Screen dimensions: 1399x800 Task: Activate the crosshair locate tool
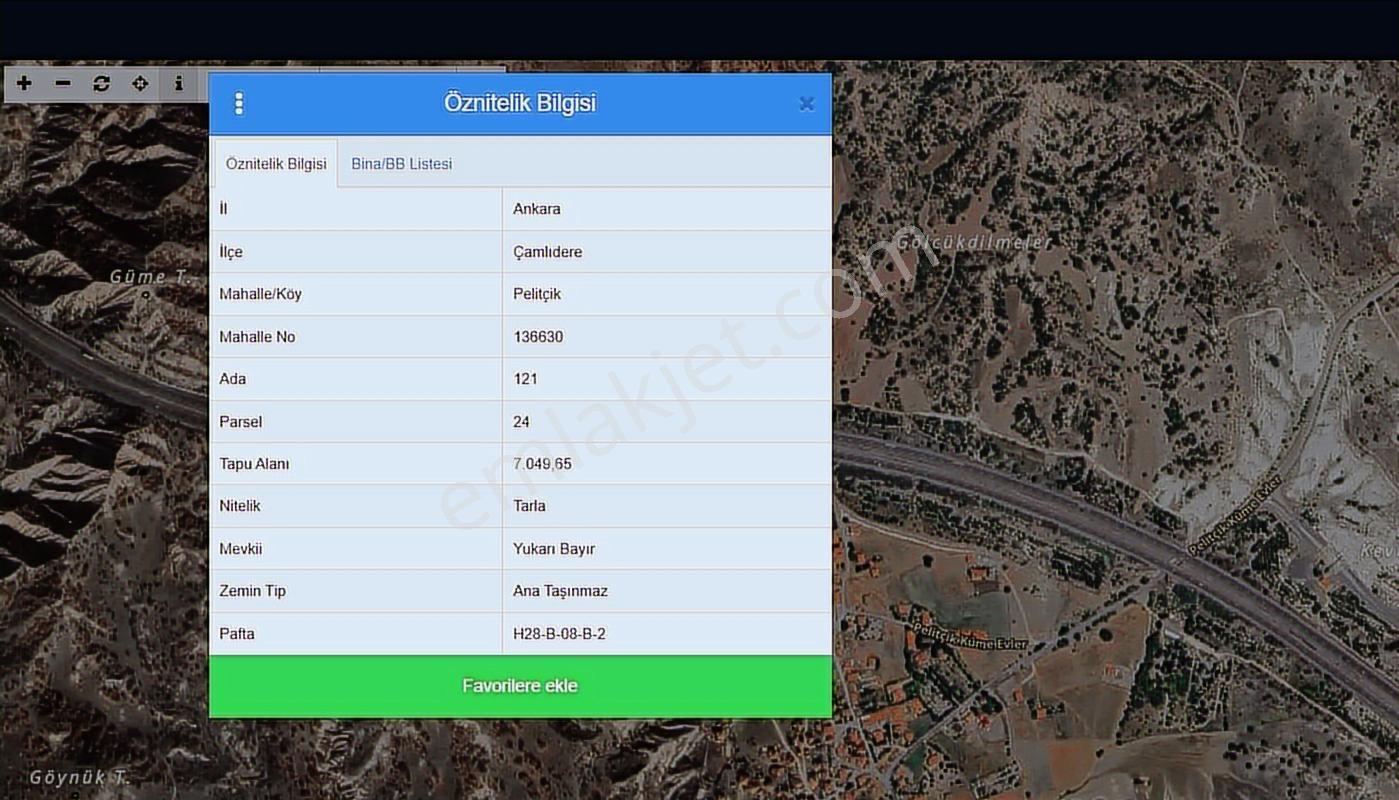(x=140, y=84)
